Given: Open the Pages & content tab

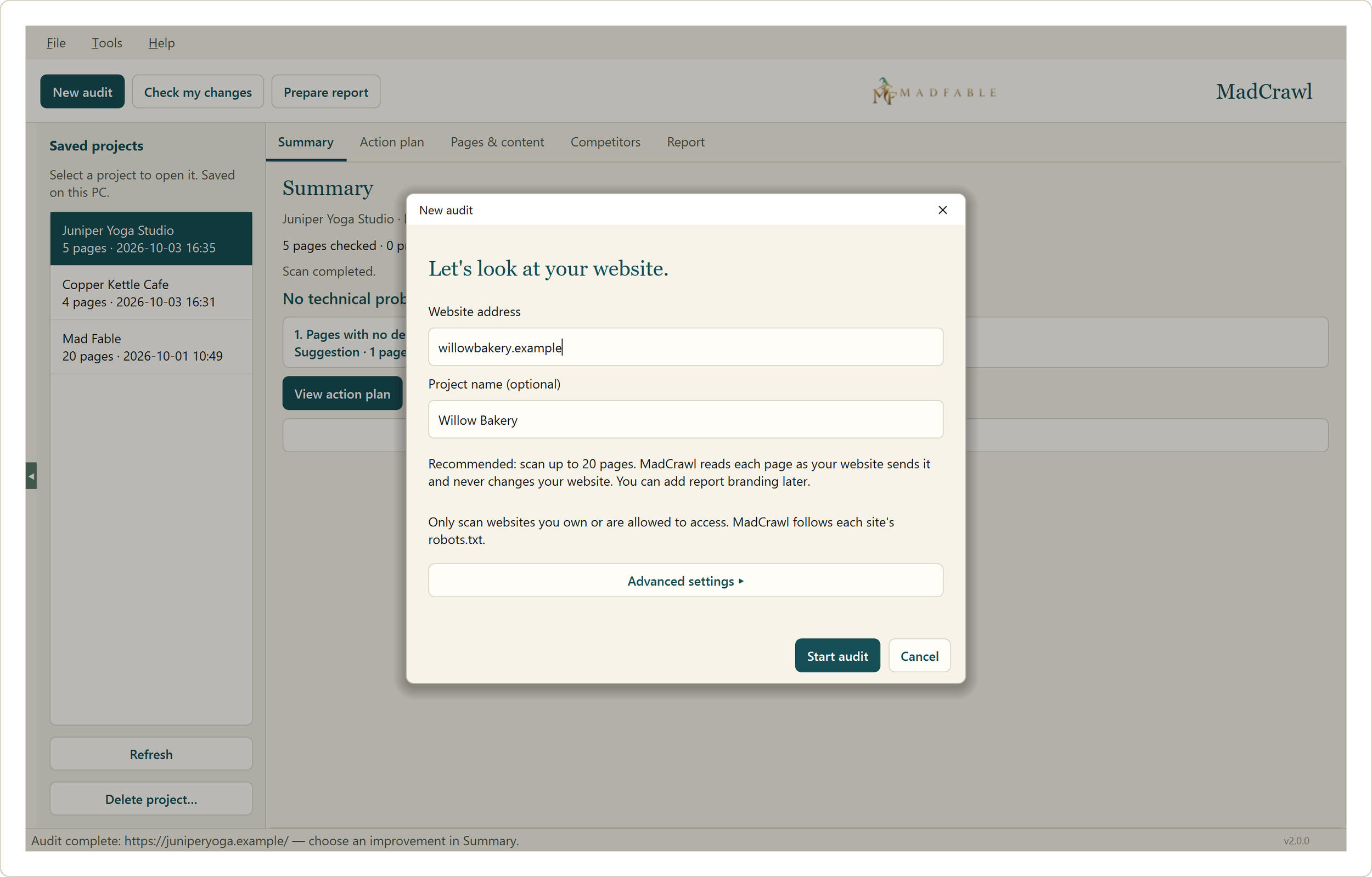Looking at the screenshot, I should click(497, 142).
